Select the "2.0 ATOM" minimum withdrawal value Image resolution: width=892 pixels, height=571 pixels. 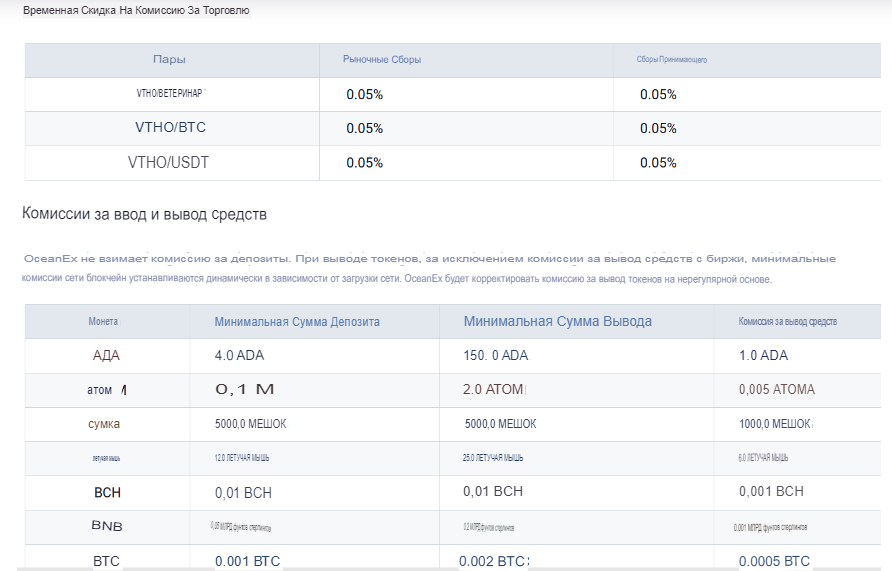click(493, 389)
